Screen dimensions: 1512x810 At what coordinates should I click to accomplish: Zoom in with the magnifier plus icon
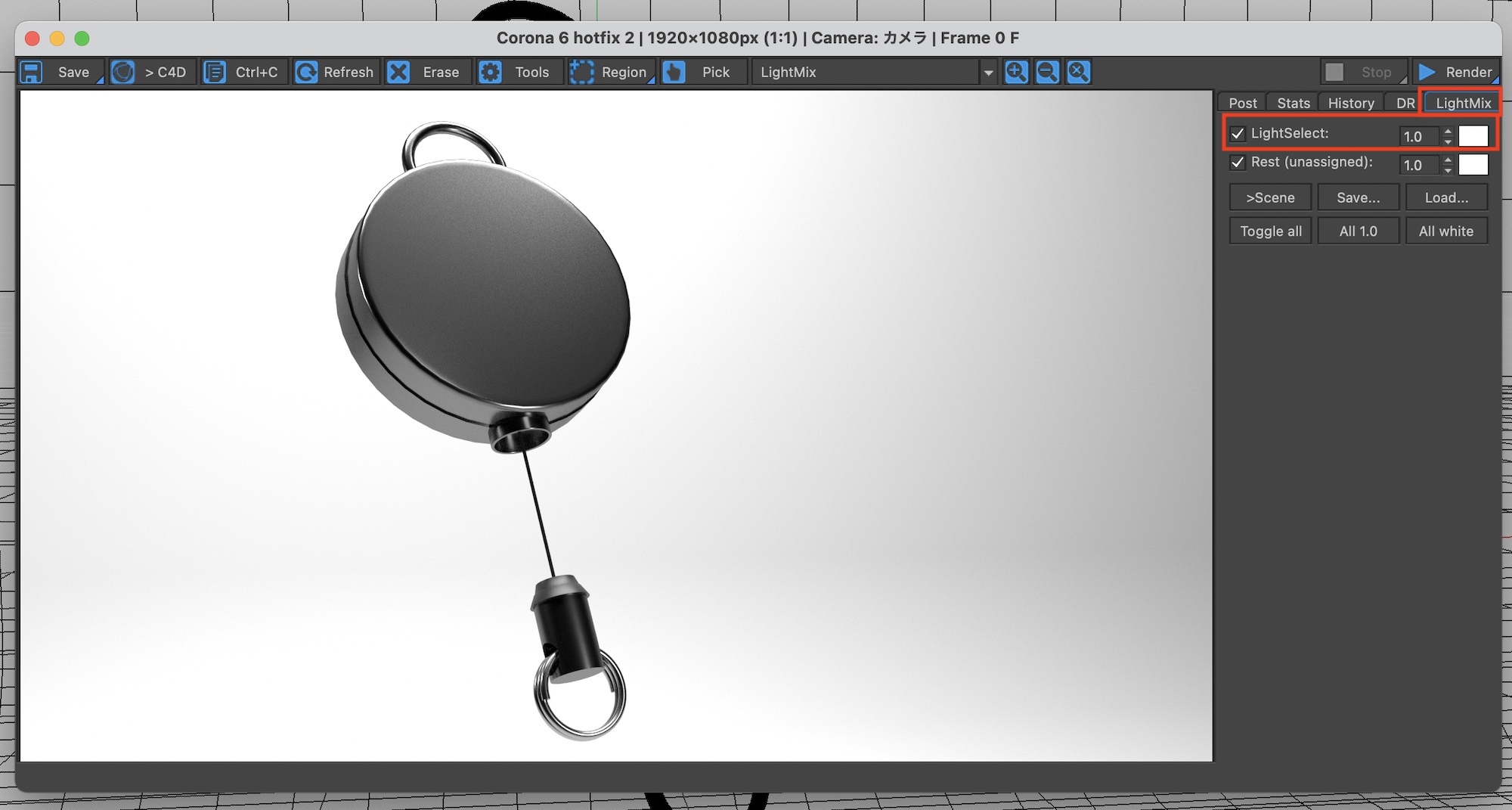click(x=1016, y=73)
